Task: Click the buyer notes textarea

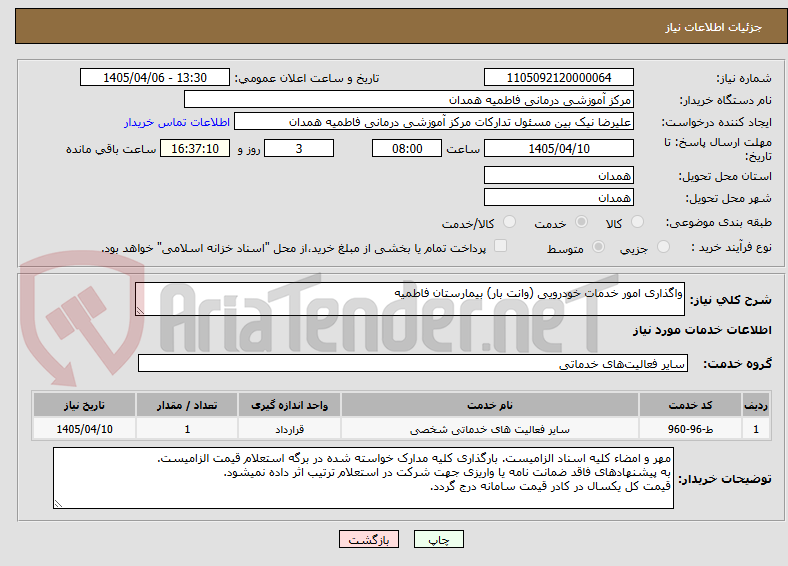Action: click(x=363, y=478)
